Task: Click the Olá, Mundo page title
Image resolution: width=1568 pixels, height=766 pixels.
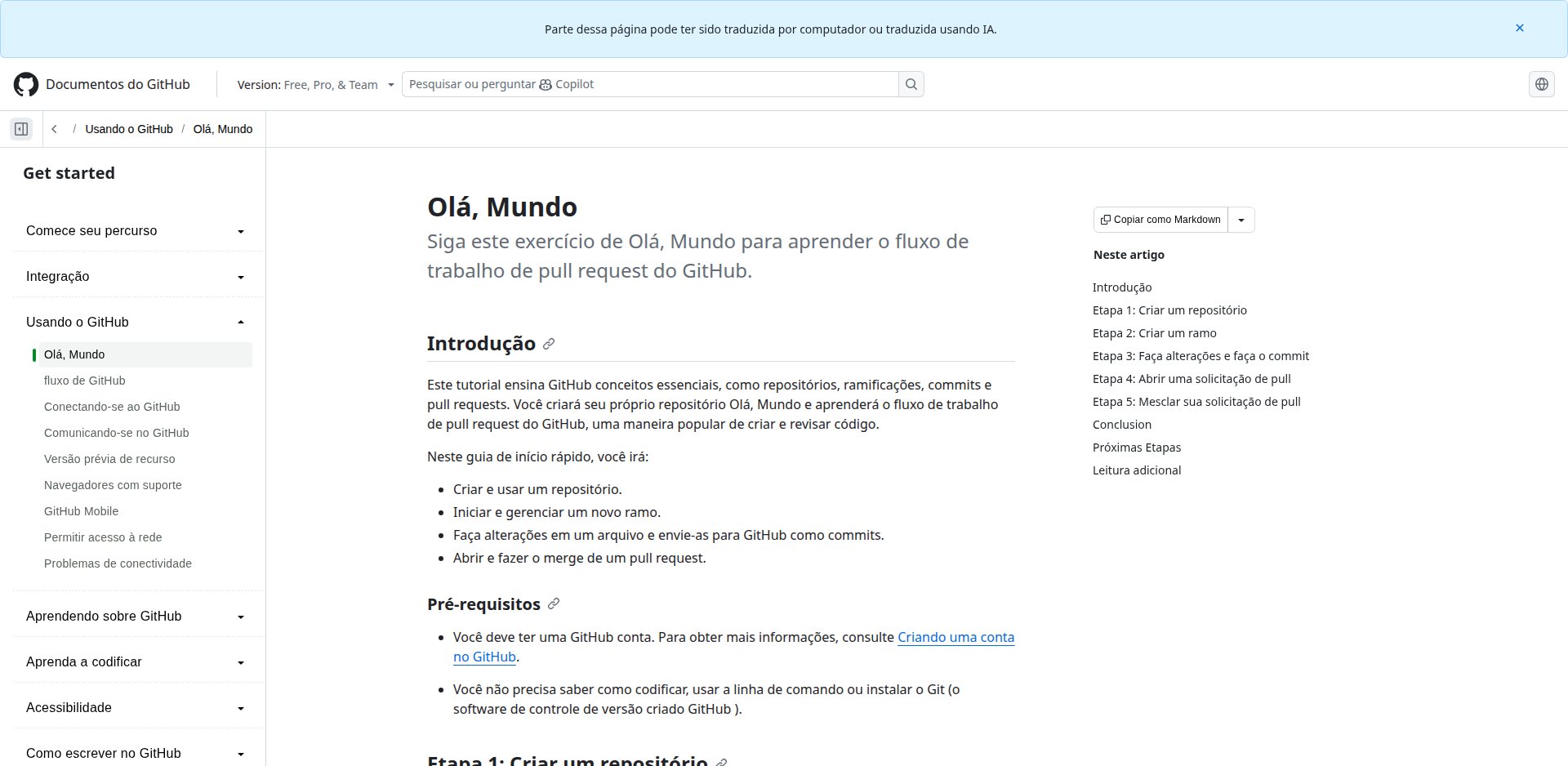Action: [x=502, y=207]
